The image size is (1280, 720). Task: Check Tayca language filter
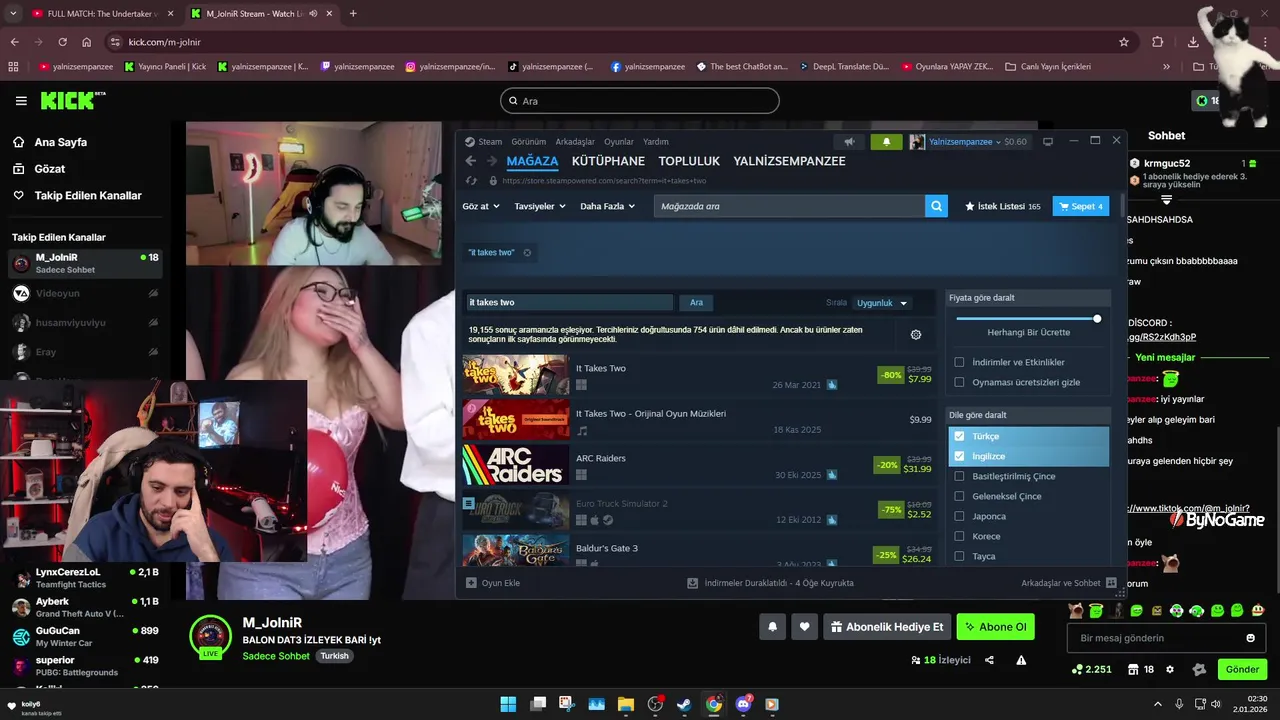959,556
